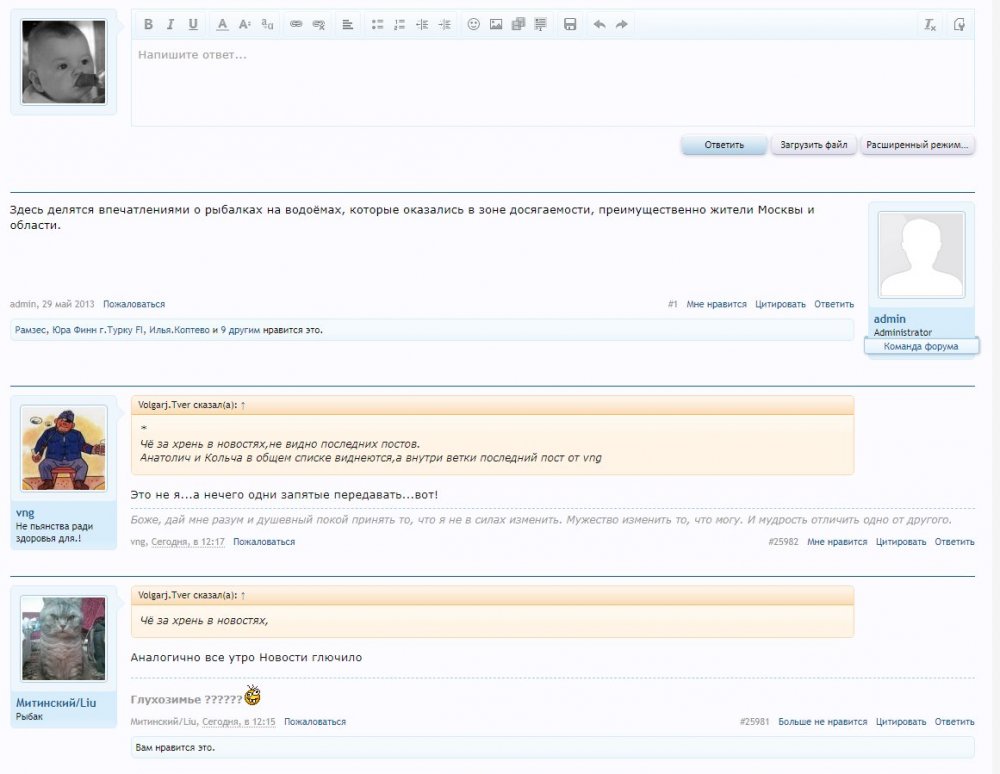This screenshot has width=1000, height=774.
Task: Click Цитировать on post #25982
Action: 901,542
